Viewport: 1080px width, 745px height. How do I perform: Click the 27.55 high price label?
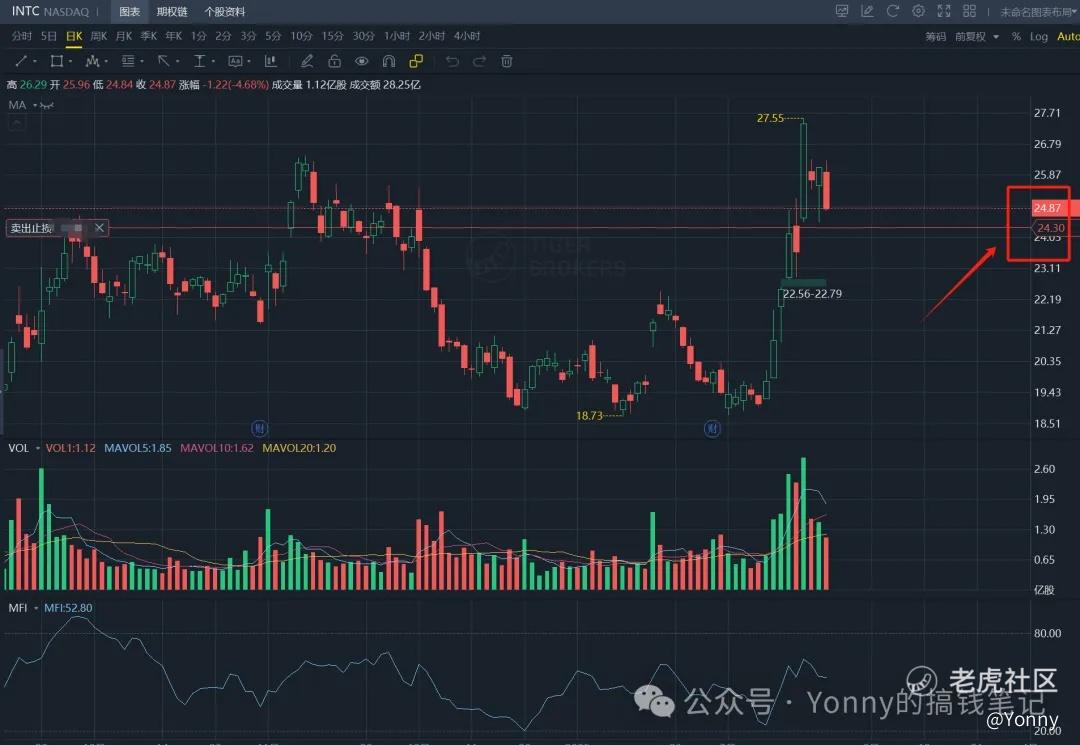pos(770,118)
